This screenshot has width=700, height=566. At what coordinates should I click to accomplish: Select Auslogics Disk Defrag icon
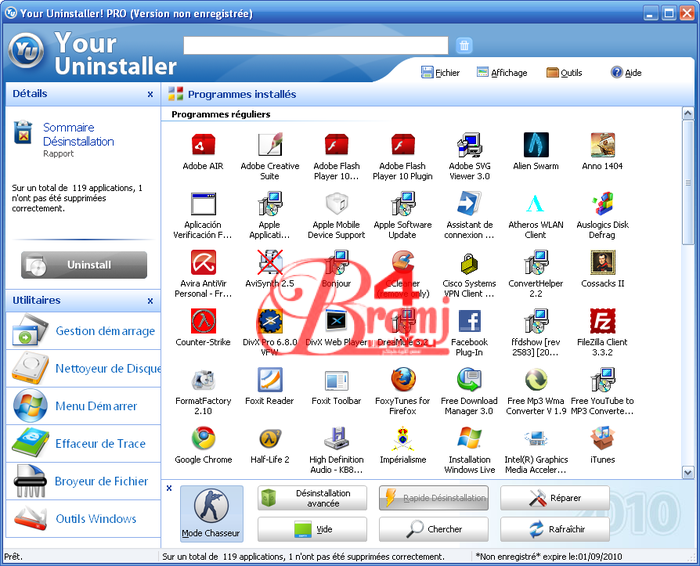[602, 204]
